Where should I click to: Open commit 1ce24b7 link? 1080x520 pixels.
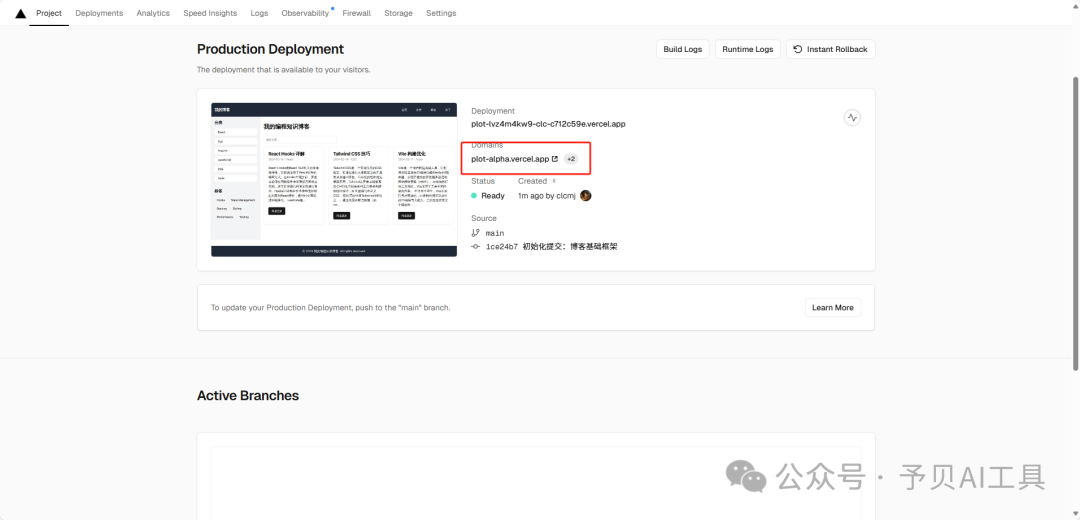501,247
